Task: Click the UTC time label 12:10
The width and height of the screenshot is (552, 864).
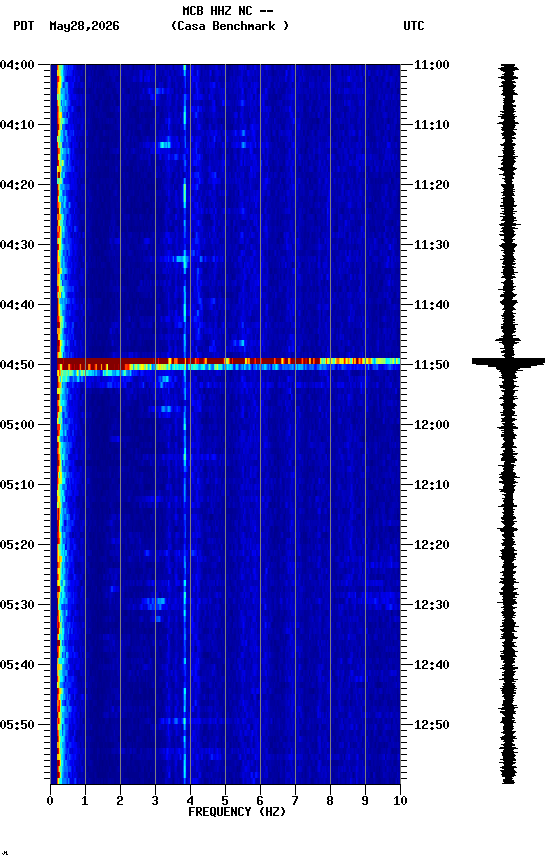Action: tap(432, 485)
